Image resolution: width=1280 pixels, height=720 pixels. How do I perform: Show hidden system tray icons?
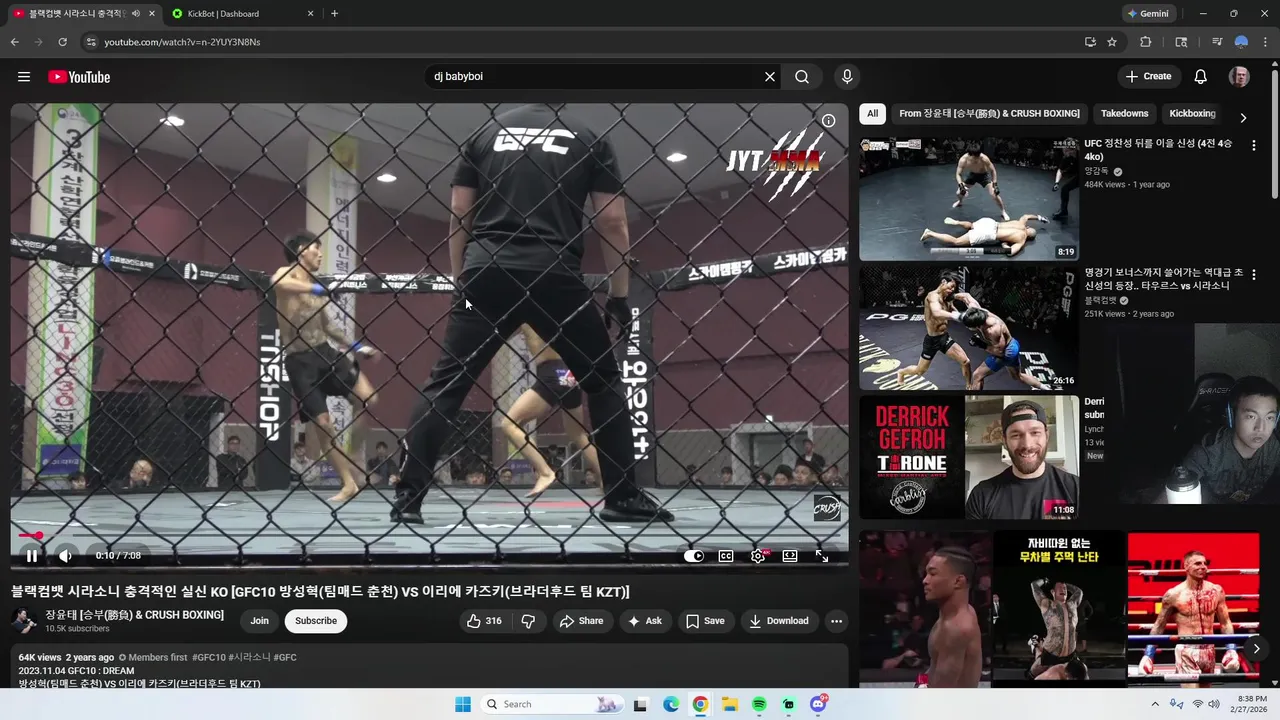pos(1155,704)
